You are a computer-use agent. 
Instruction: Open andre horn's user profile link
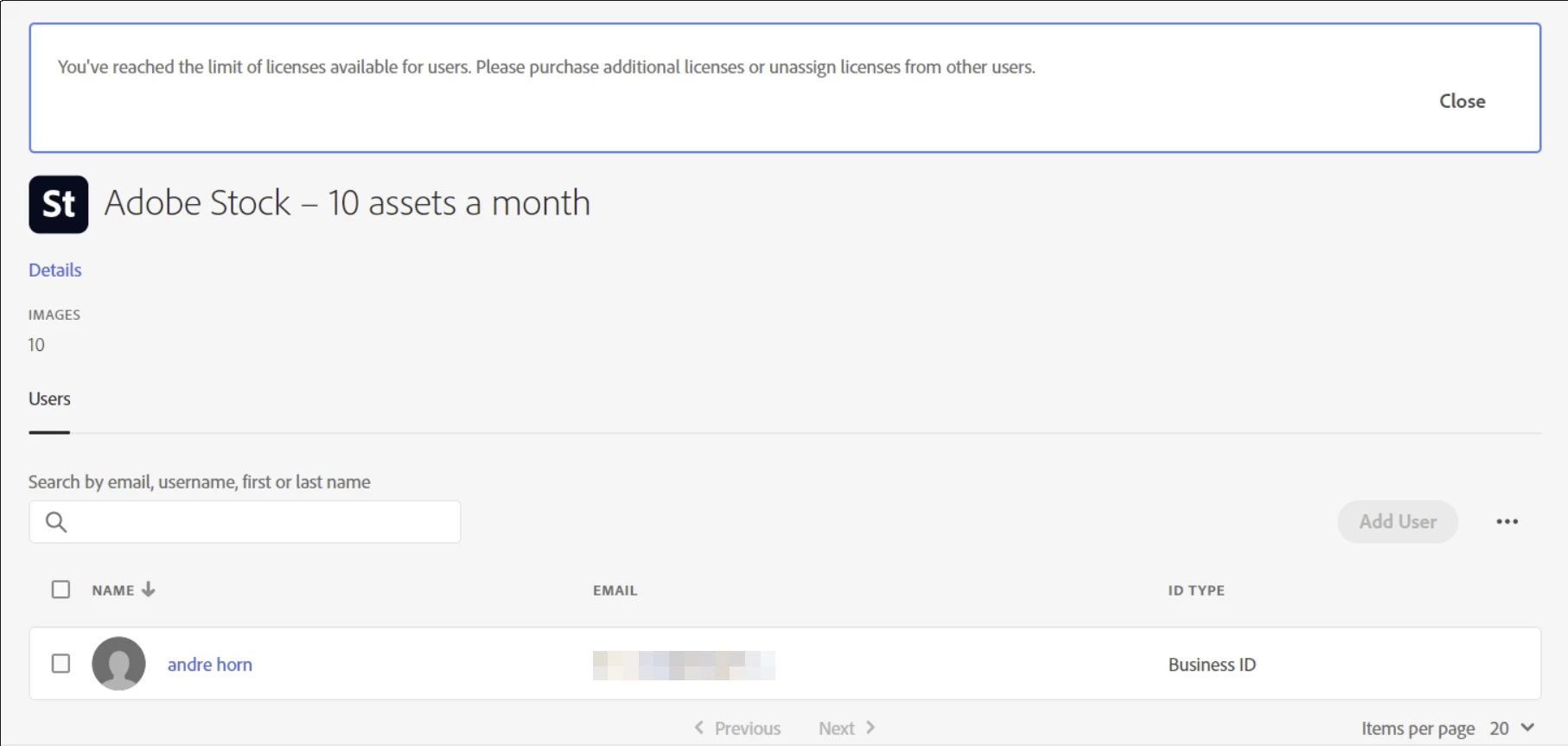[x=210, y=665]
